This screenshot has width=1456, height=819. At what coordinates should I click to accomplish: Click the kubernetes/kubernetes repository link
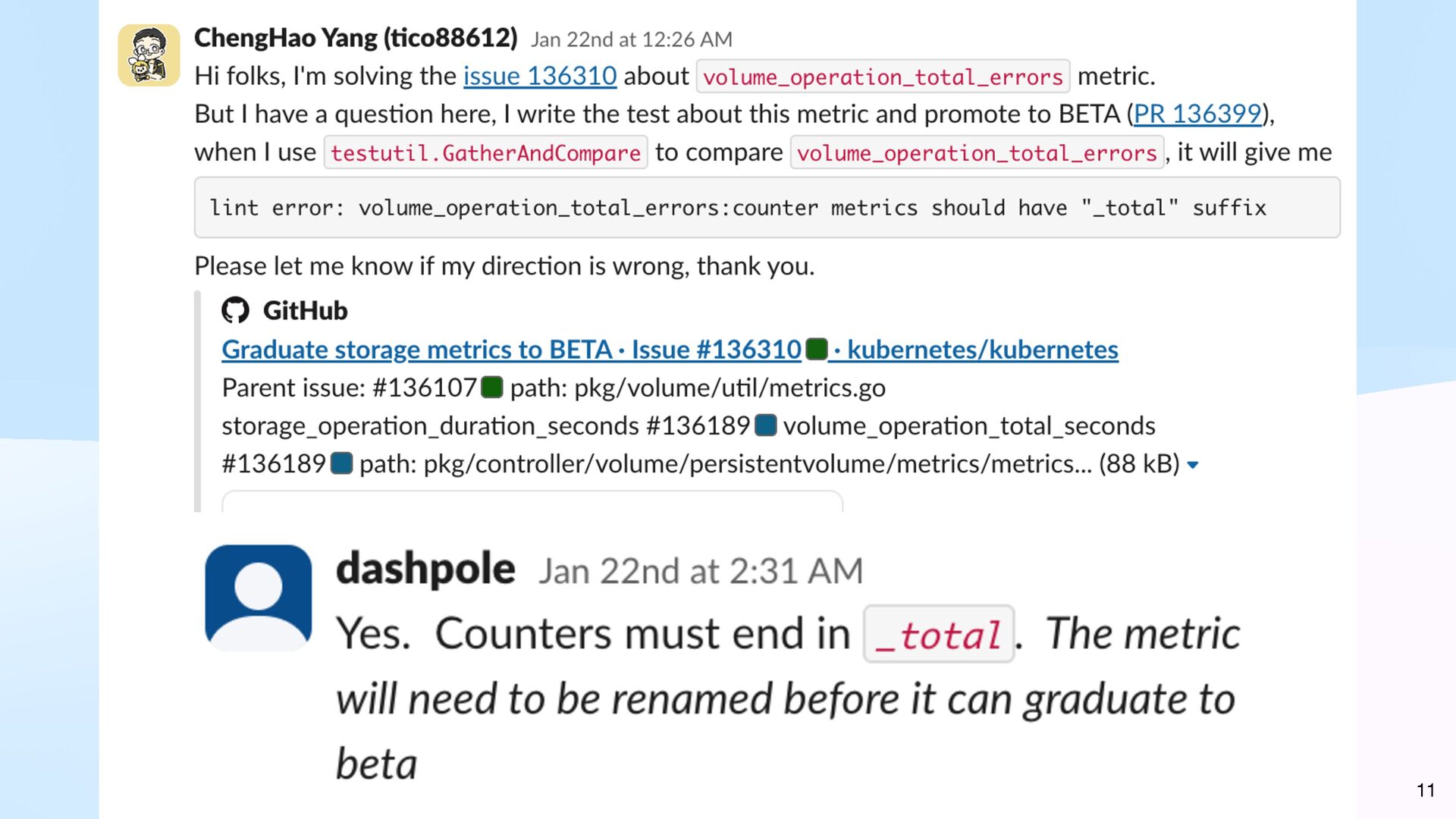982,349
